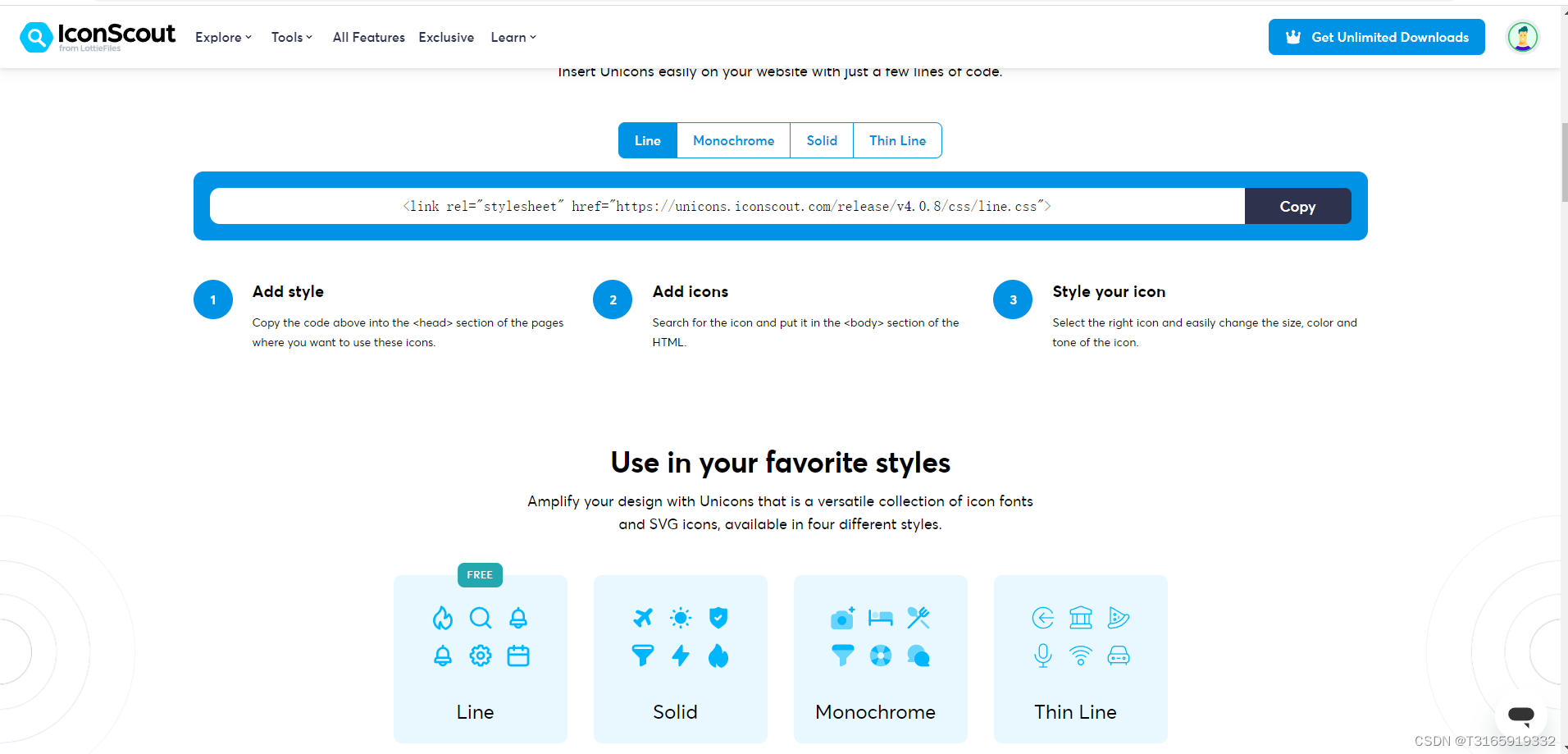Expand the Tools dropdown menu
This screenshot has height=754, width=1568.
pos(292,37)
